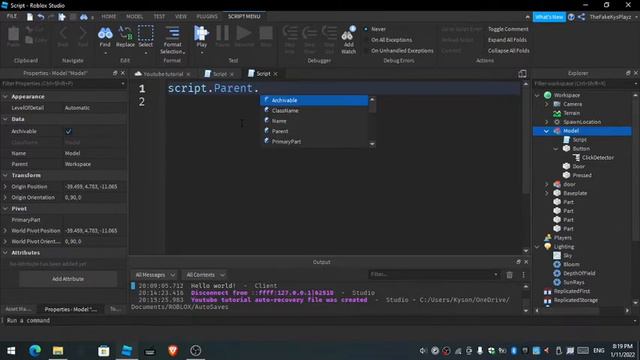Click Expand All Folds action
The image size is (640, 360).
coord(507,40)
